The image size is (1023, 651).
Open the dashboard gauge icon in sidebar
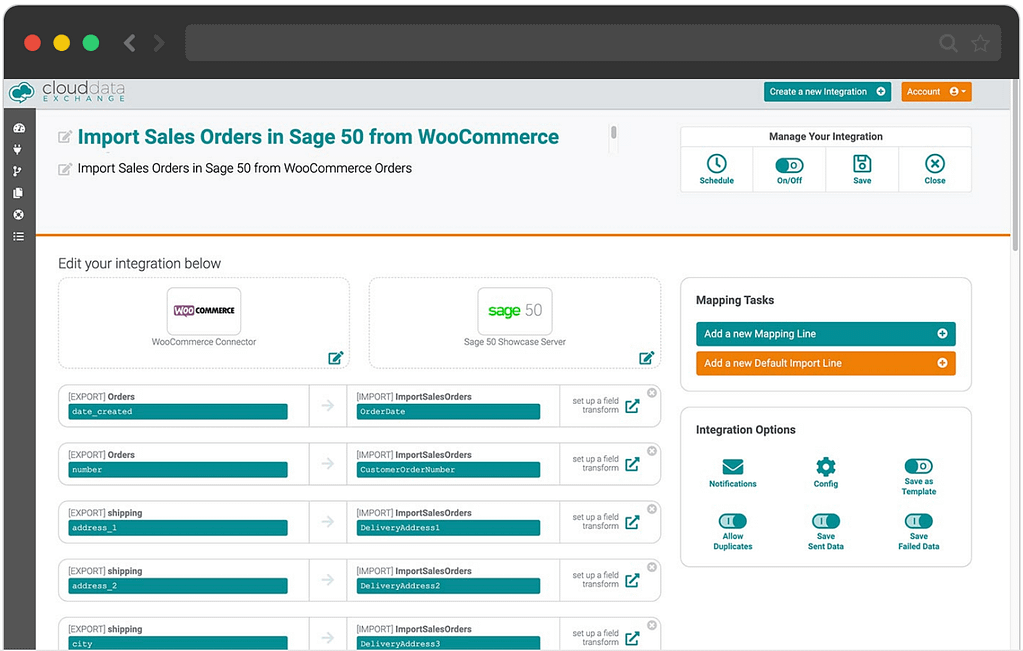coord(18,129)
